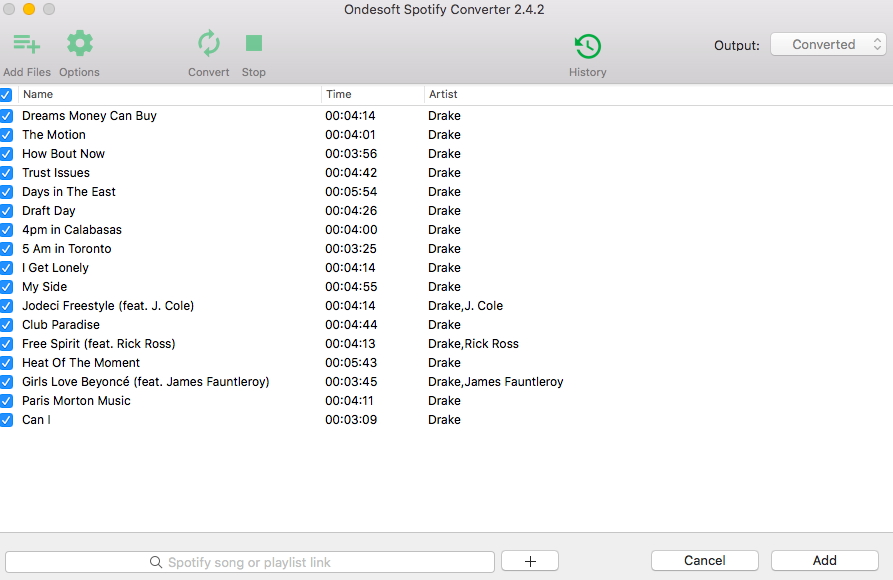
Task: Uncheck I Get Lonely checkbox
Action: click(x=6, y=268)
